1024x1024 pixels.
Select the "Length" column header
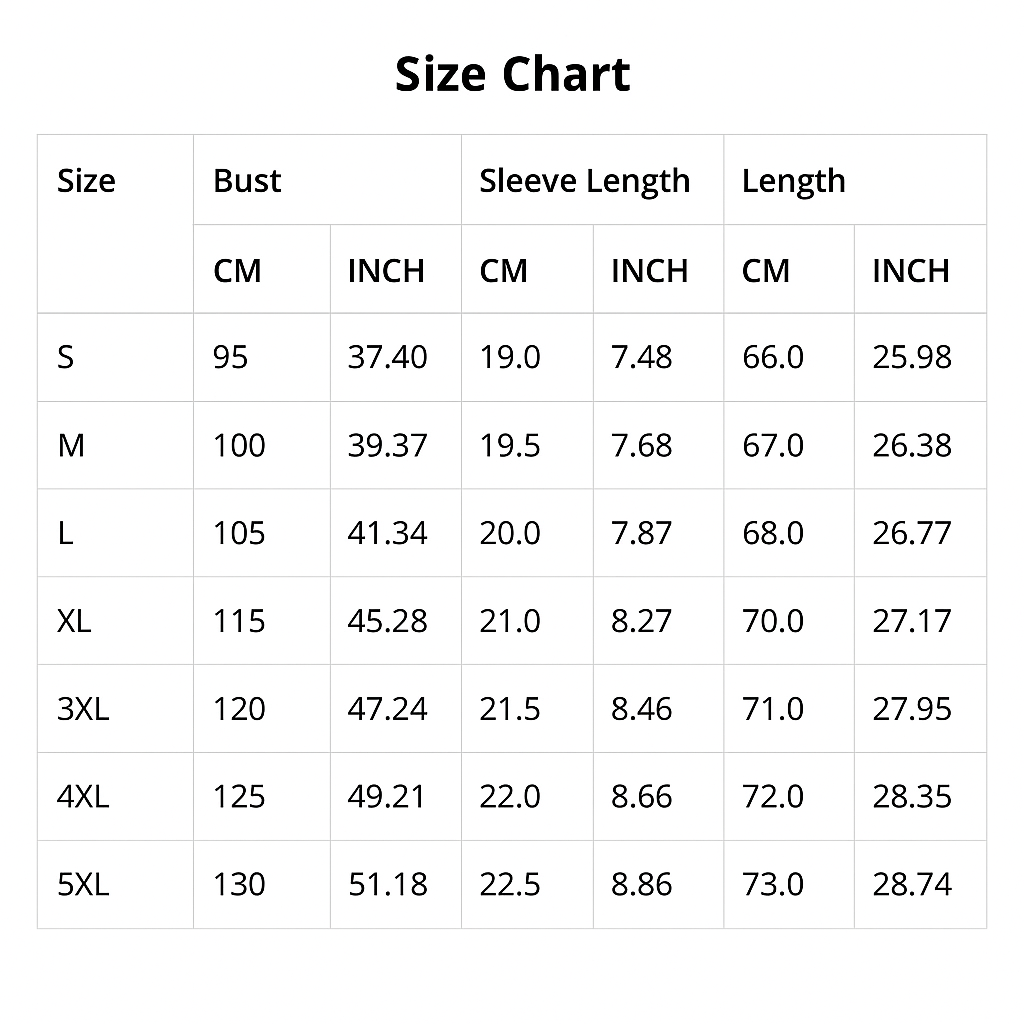click(793, 181)
